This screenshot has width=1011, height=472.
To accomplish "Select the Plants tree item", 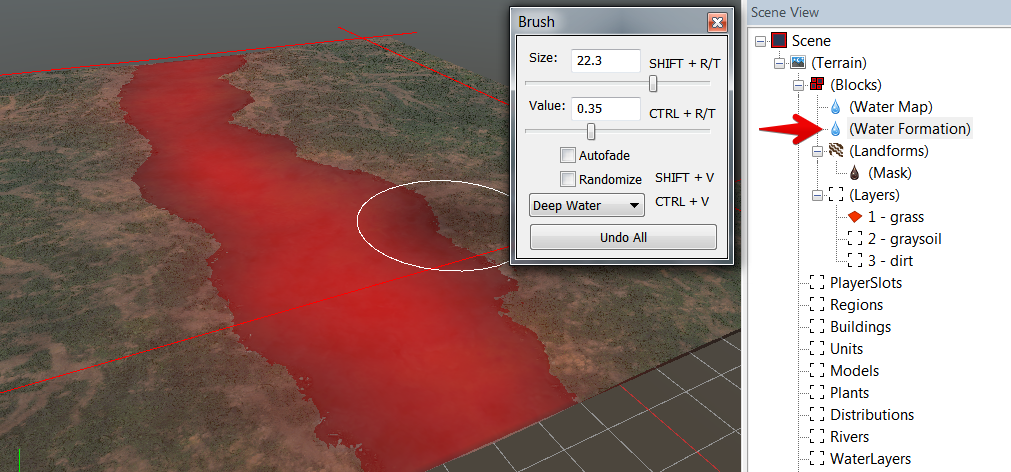I will (x=849, y=393).
